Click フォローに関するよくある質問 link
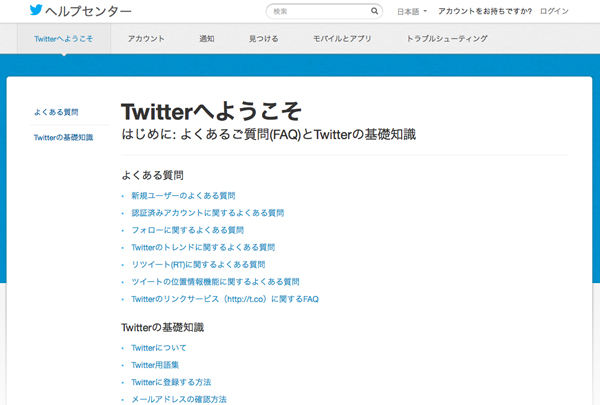Screen dimensions: 600x405 [x=187, y=230]
